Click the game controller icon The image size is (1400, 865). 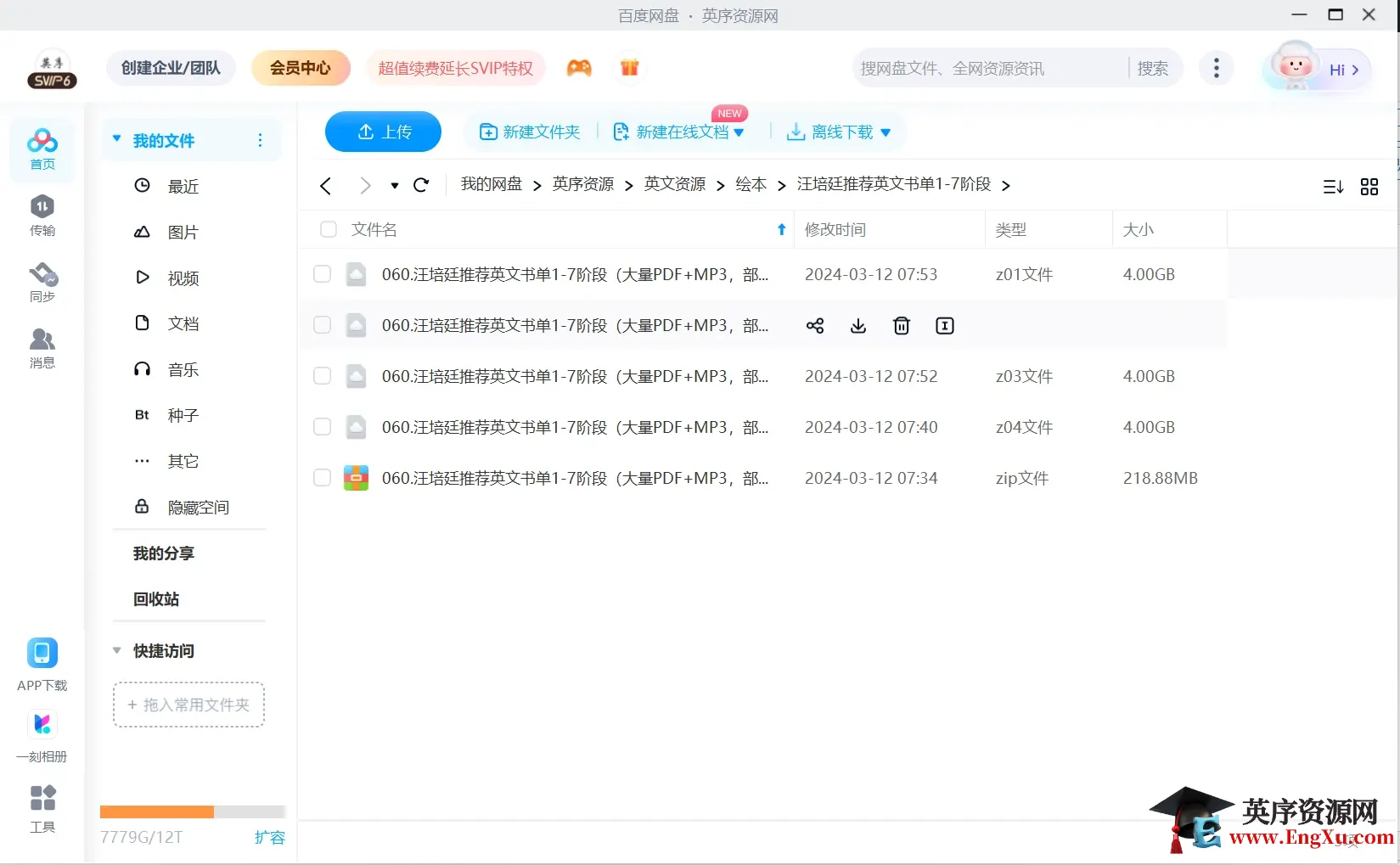pyautogui.click(x=579, y=68)
